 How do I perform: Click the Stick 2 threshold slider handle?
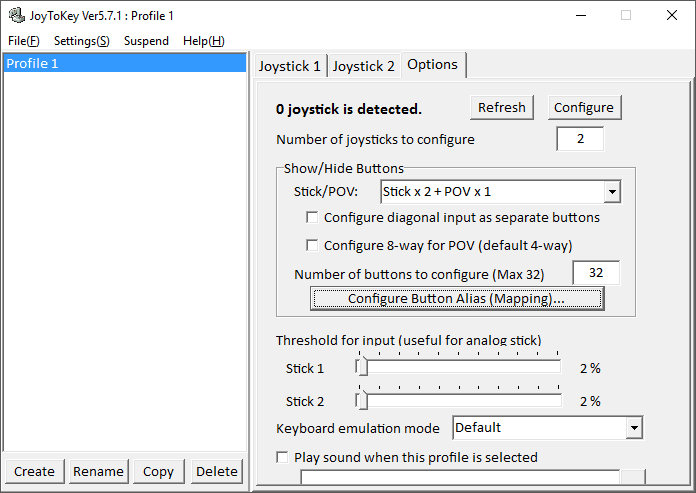tap(363, 400)
